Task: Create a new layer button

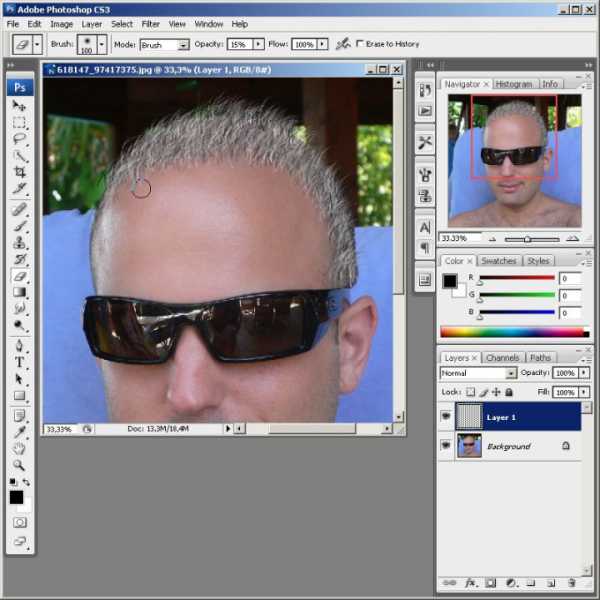Action: click(x=551, y=583)
